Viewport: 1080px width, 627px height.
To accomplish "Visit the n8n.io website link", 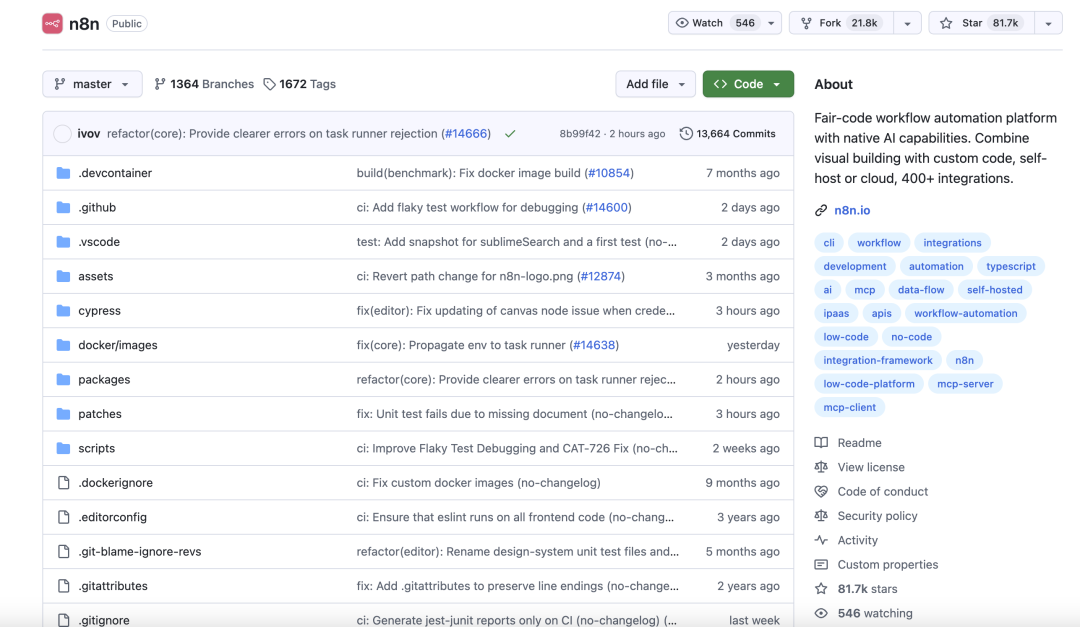I will [852, 211].
